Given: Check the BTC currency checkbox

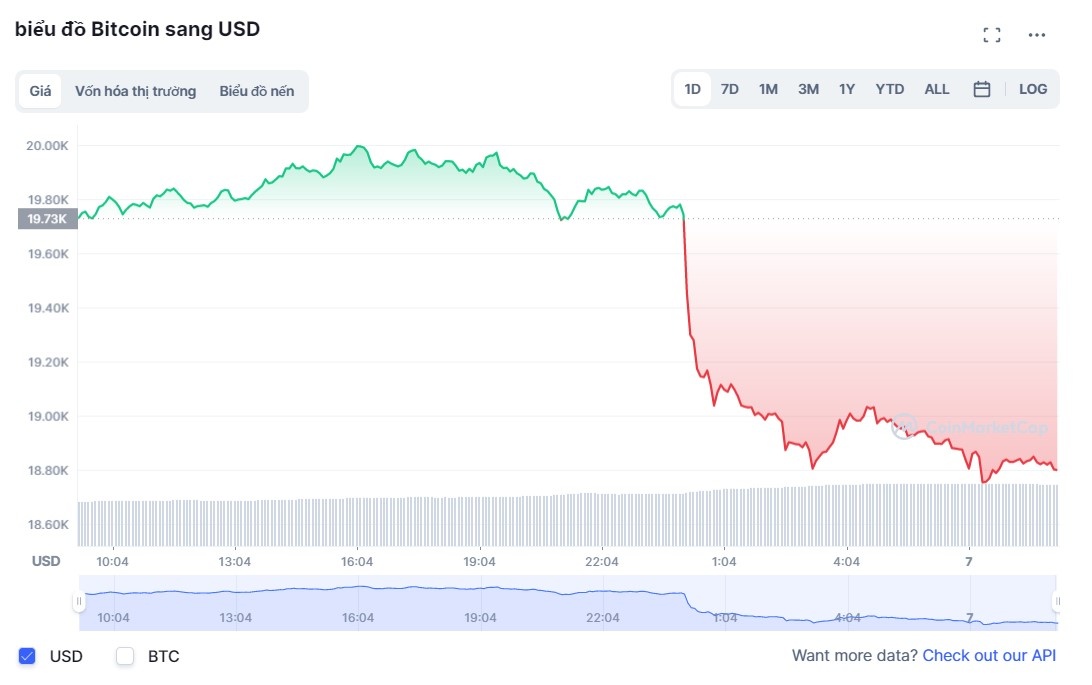Looking at the screenshot, I should click(125, 656).
